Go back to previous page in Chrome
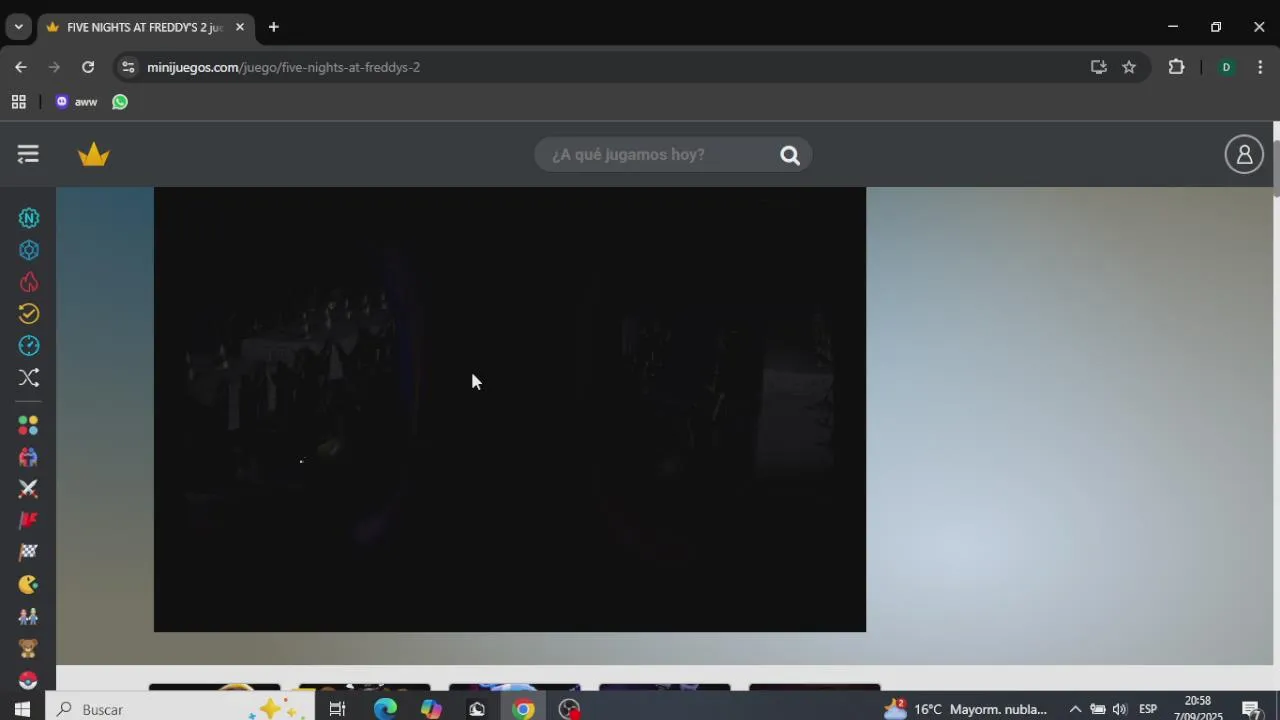 pyautogui.click(x=21, y=67)
